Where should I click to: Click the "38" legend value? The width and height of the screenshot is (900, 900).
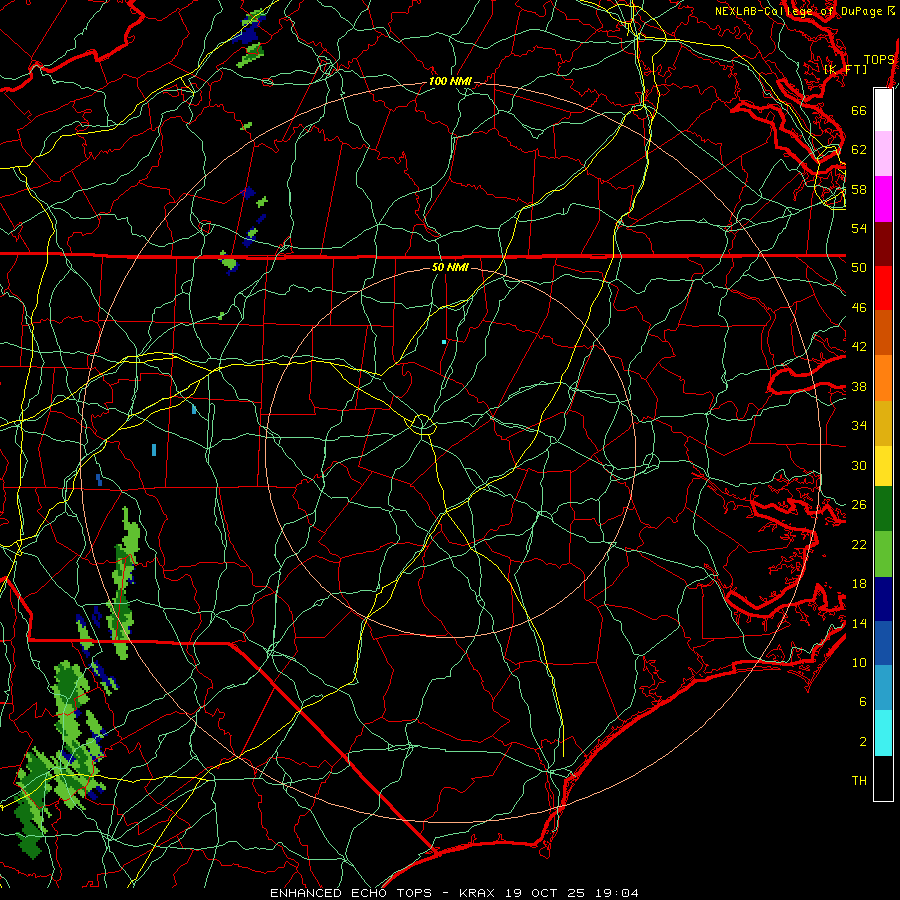pos(859,387)
